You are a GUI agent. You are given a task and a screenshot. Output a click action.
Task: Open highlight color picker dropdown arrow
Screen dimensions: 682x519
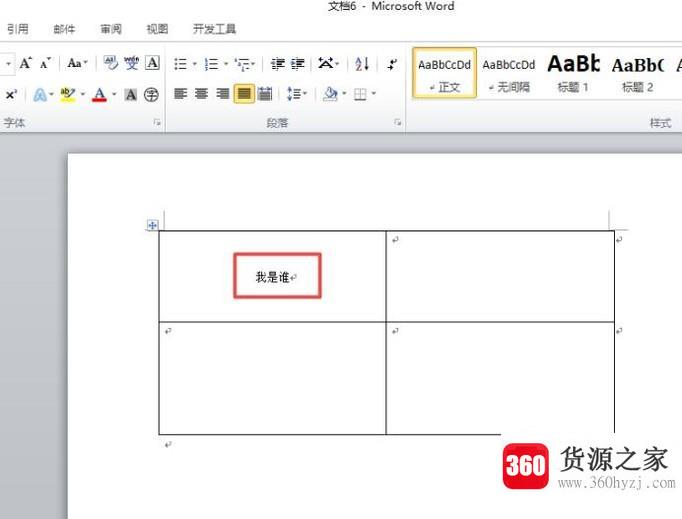point(83,94)
